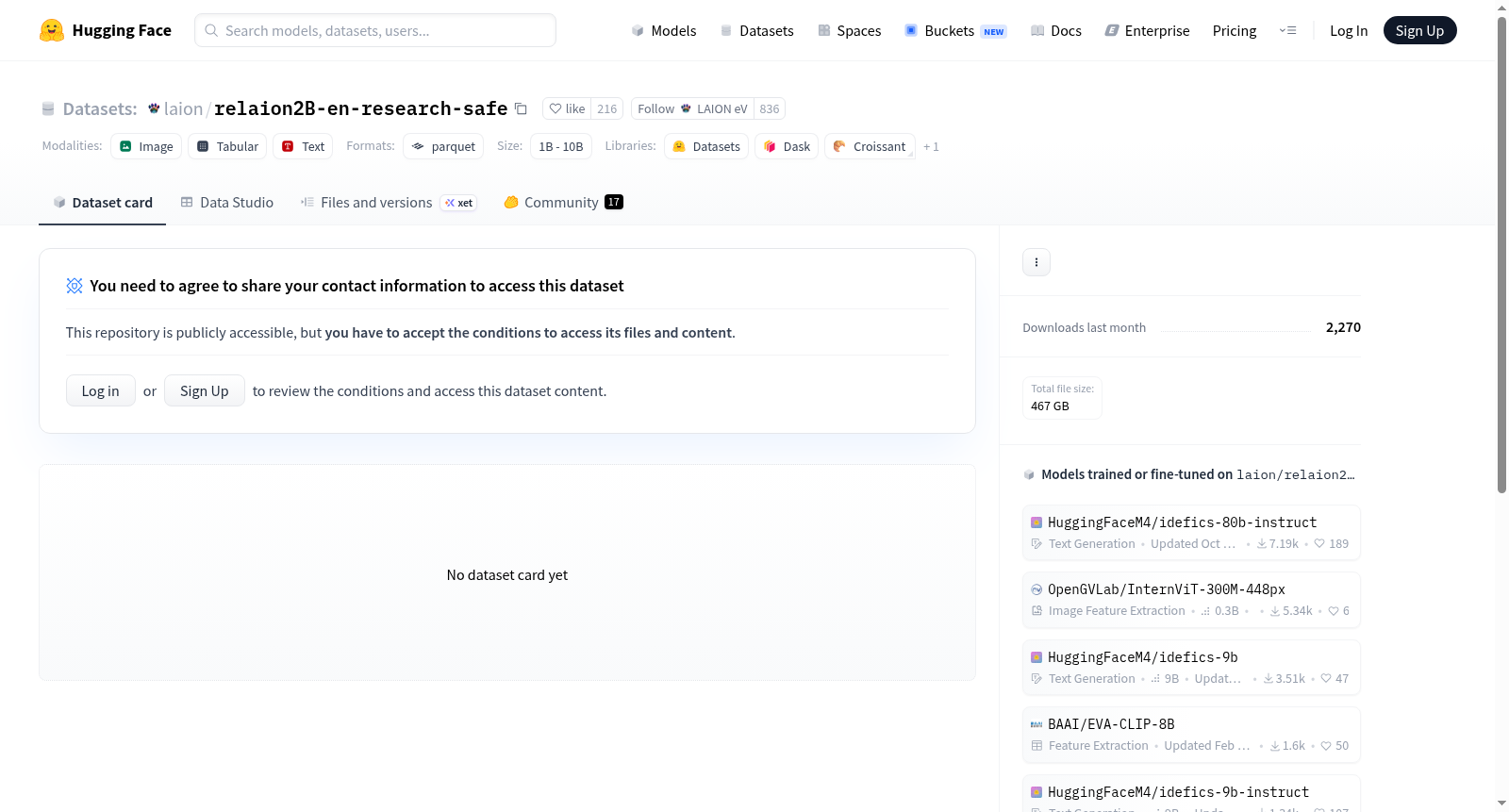Viewport: 1509px width, 812px height.
Task: Select the parquet format tag
Action: click(x=443, y=146)
